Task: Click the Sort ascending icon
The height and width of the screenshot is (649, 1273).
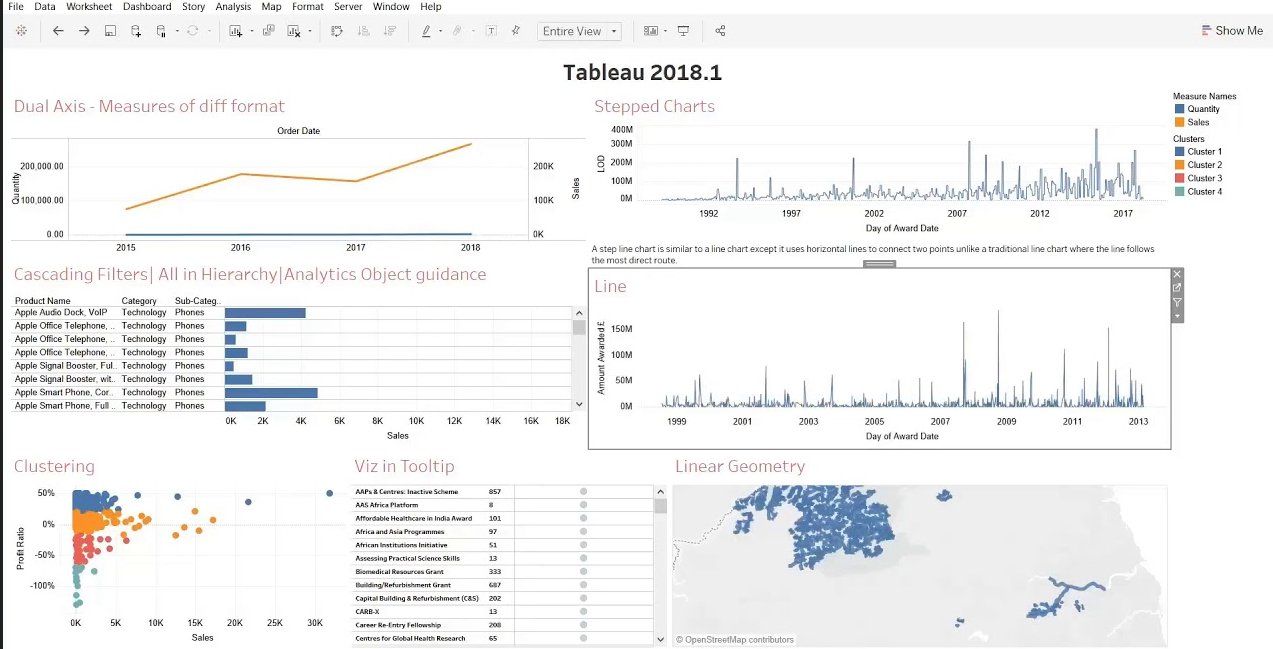Action: (x=363, y=31)
